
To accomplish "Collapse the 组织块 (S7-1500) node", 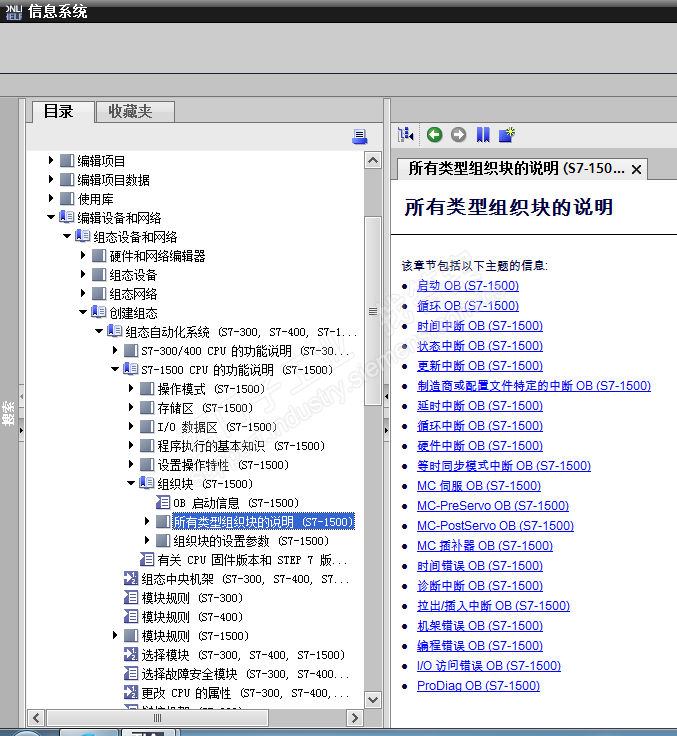I will tap(131, 483).
